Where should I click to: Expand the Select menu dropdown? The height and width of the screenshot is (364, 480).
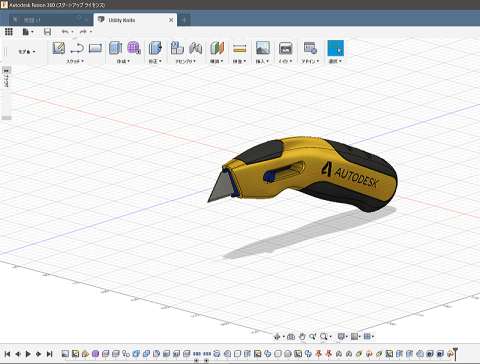(x=335, y=61)
